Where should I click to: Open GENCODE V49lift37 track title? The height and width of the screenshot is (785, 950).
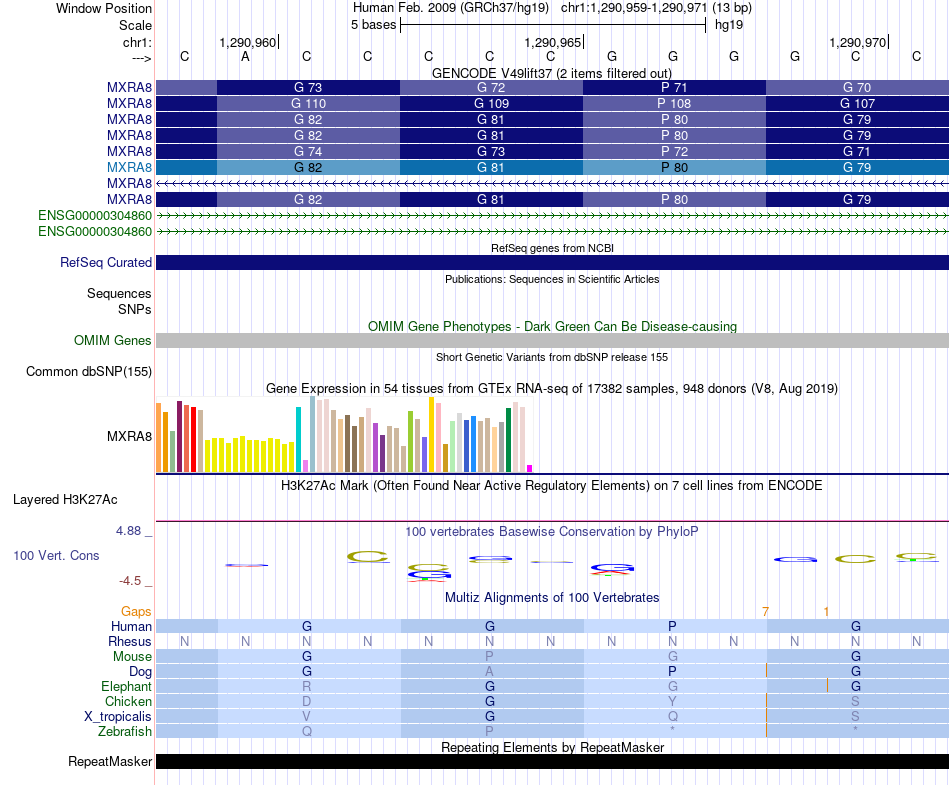[552, 73]
